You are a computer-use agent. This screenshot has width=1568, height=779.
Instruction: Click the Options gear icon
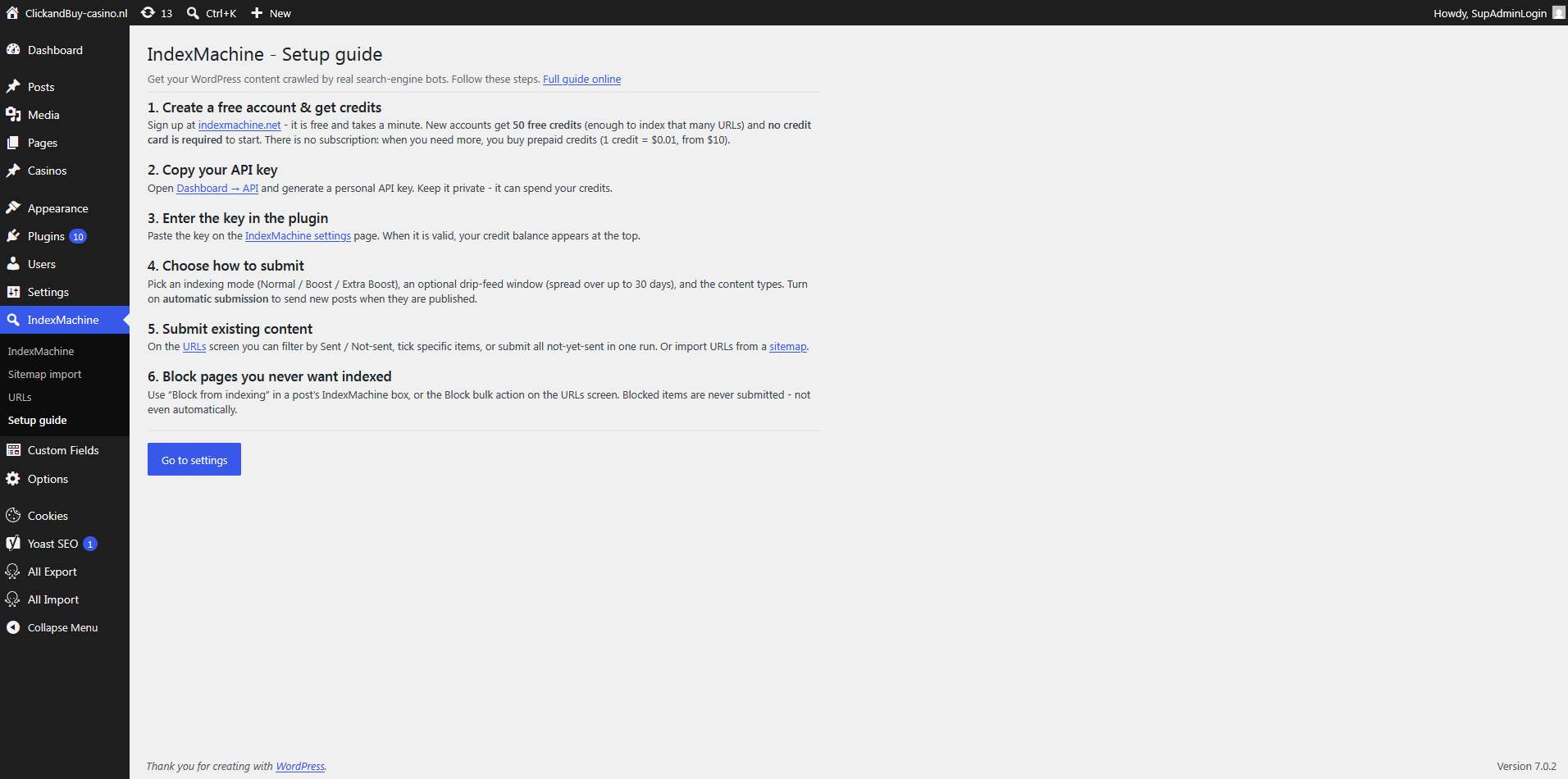click(13, 478)
